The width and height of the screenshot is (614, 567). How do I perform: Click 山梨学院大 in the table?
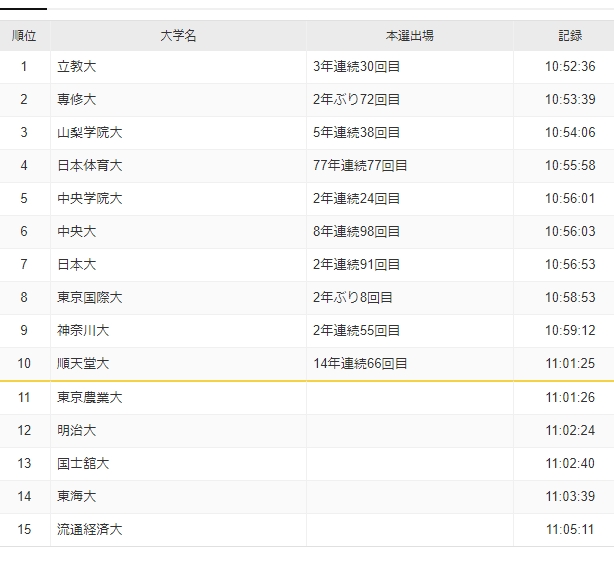click(x=90, y=132)
